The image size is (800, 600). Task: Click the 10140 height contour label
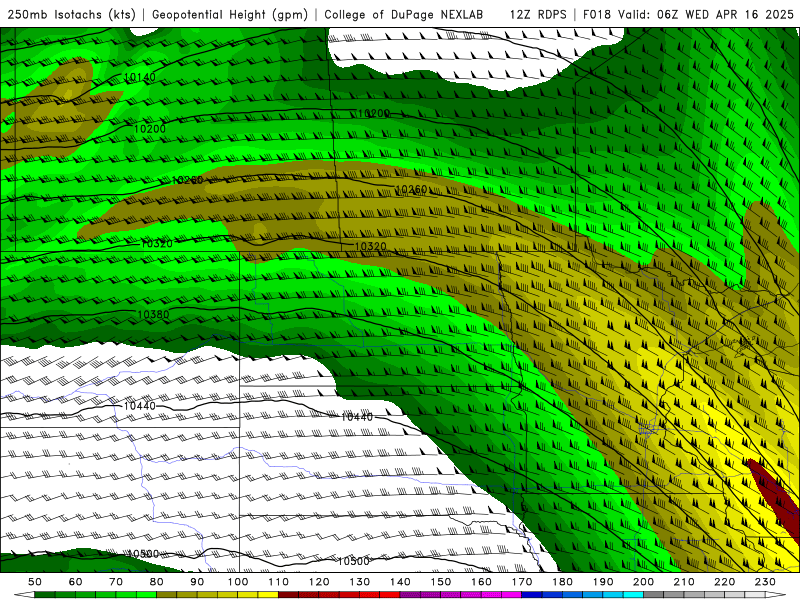(x=139, y=77)
